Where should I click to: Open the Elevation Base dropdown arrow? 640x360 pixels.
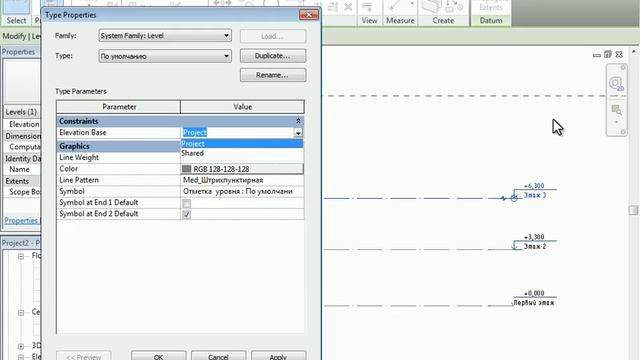coord(298,133)
